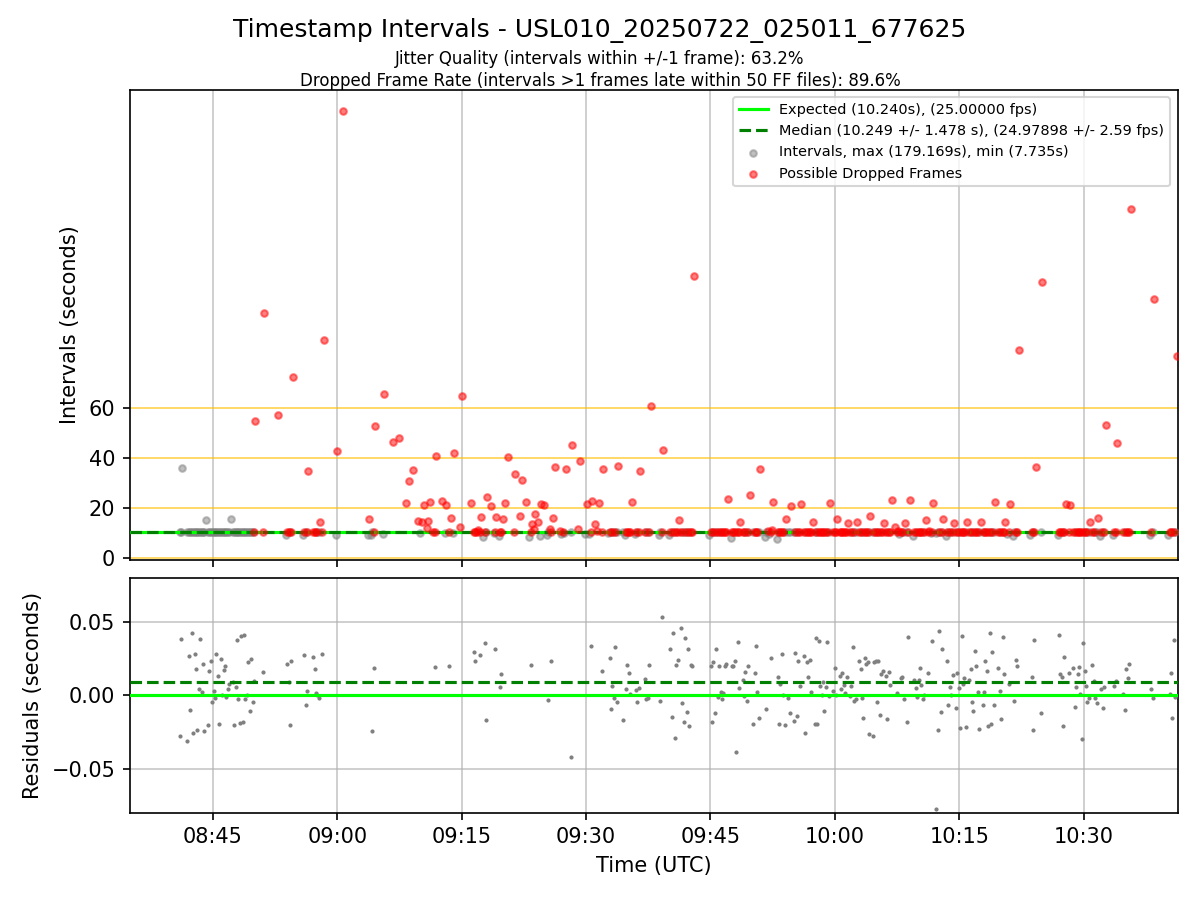
Task: Click the 'Residuals (seconds)' y-axis label
Action: [x=32, y=696]
